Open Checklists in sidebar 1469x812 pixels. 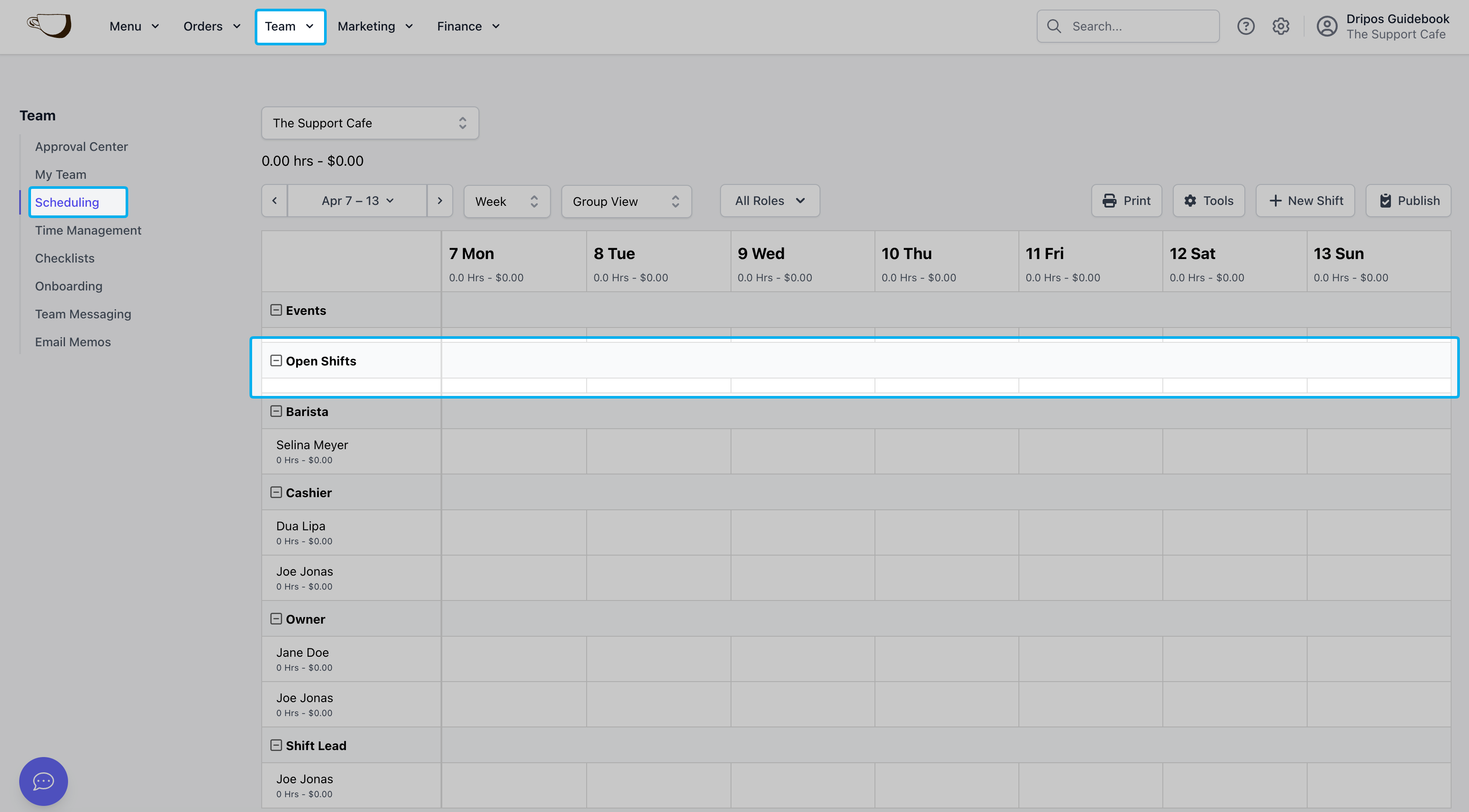click(x=65, y=258)
